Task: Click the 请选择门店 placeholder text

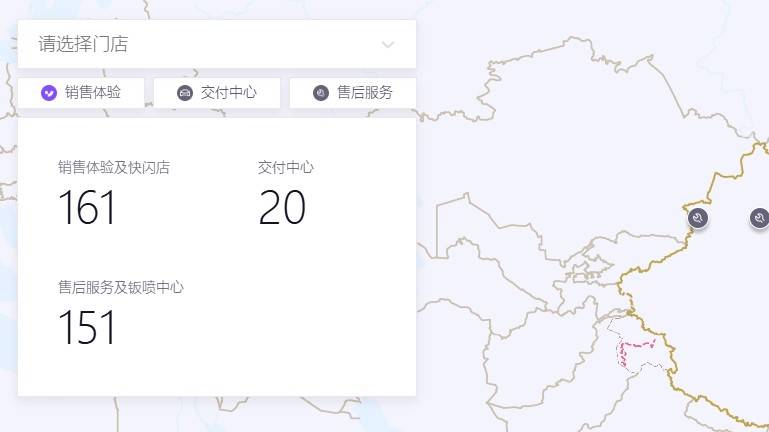Action: click(x=83, y=44)
